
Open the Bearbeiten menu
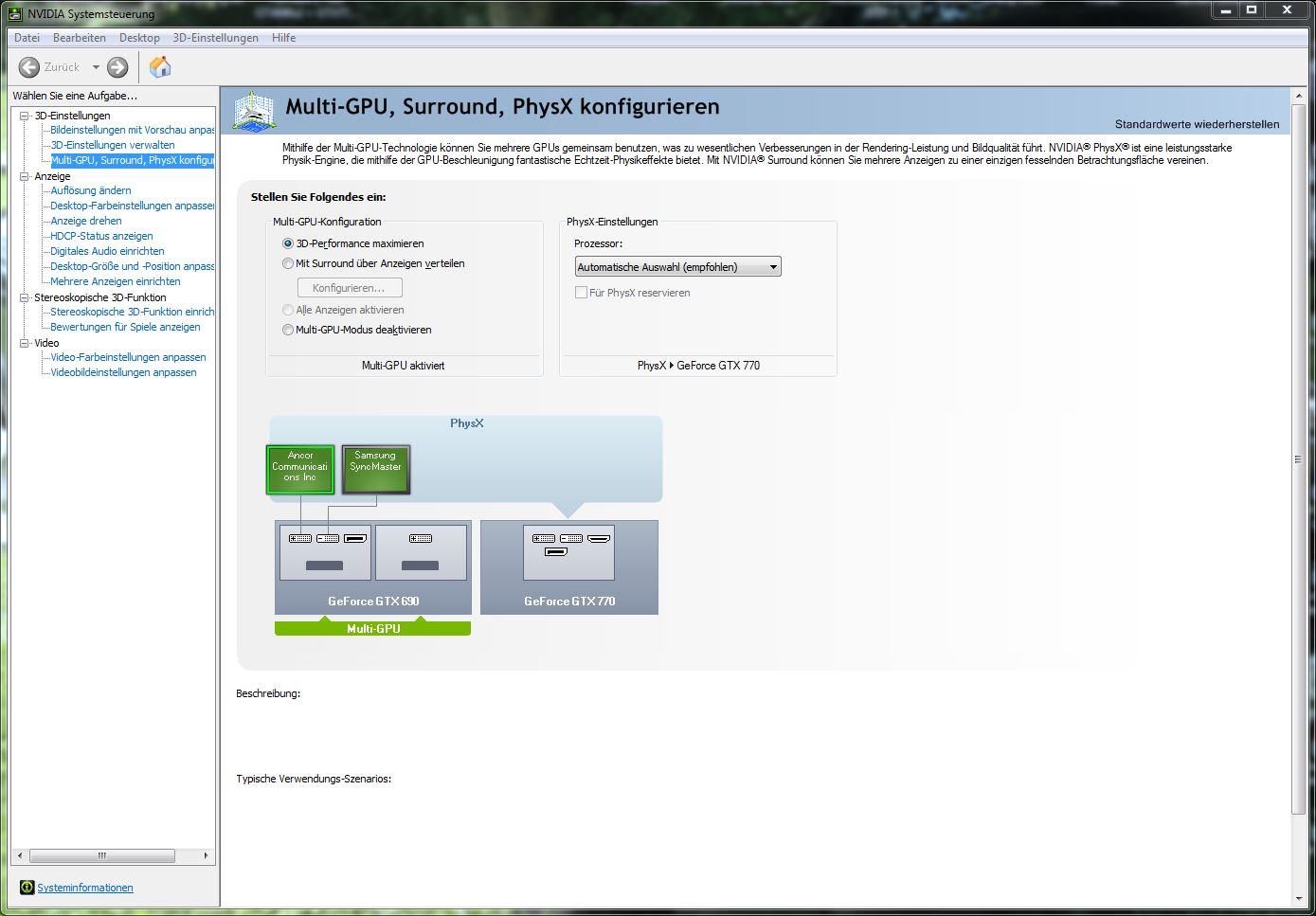click(x=80, y=38)
